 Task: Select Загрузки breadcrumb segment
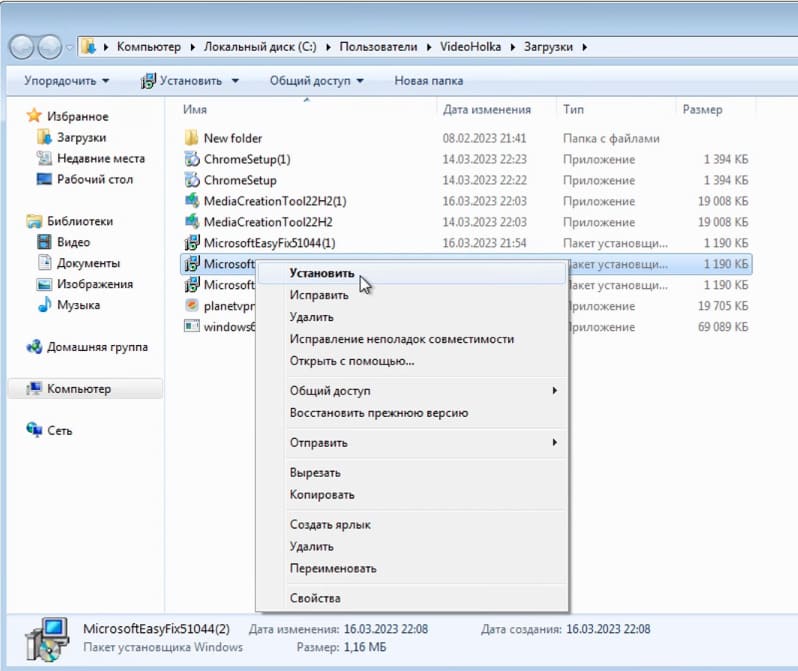point(548,47)
